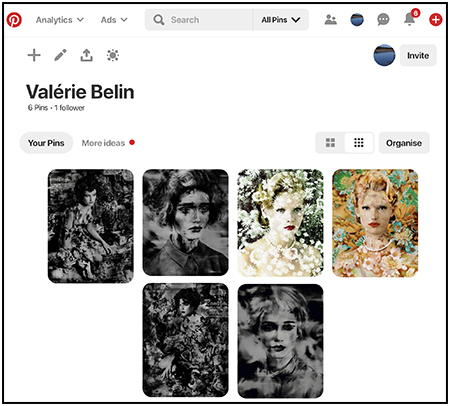Click the red plus create button
Viewport: 450px width, 406px height.
click(436, 20)
